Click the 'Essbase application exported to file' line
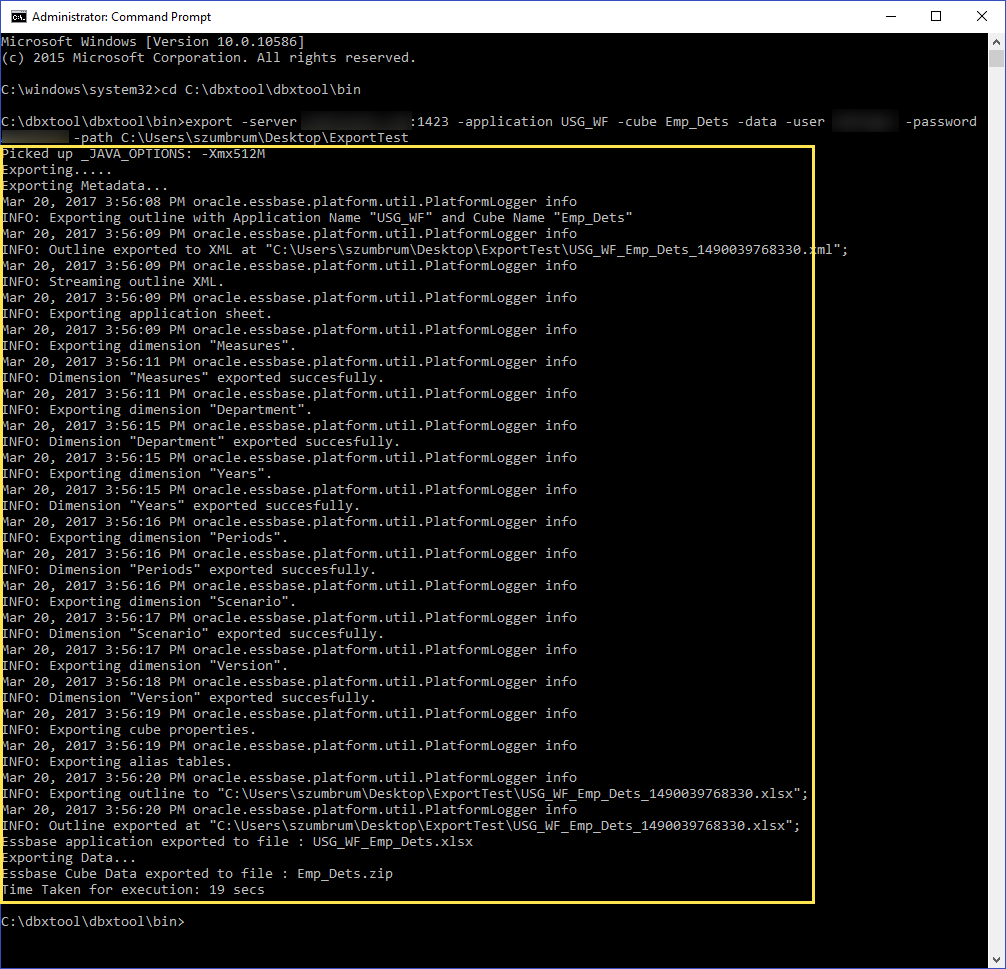Screen dimensions: 1006x969 [237, 841]
